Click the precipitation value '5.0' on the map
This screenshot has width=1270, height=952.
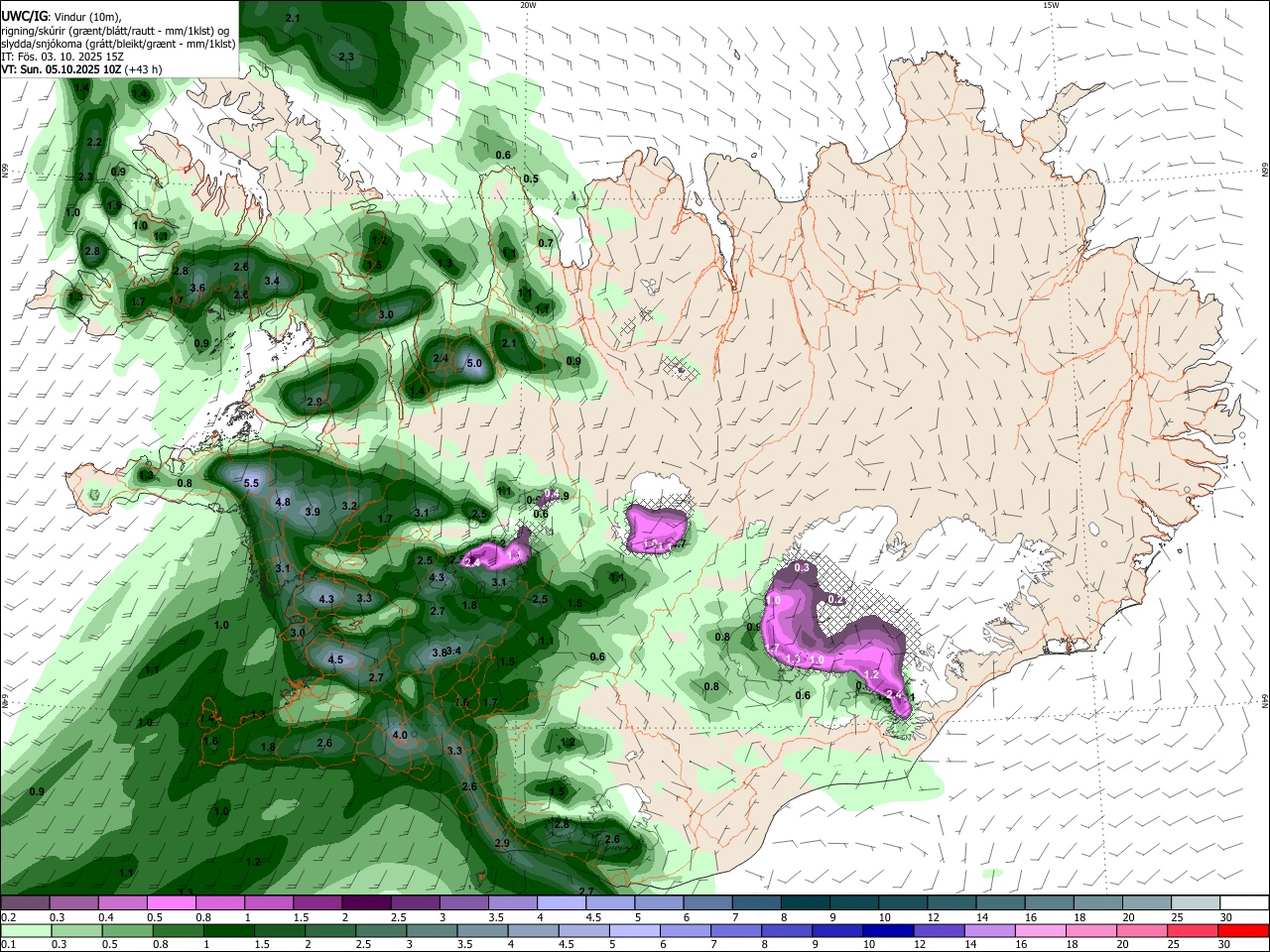[x=474, y=364]
